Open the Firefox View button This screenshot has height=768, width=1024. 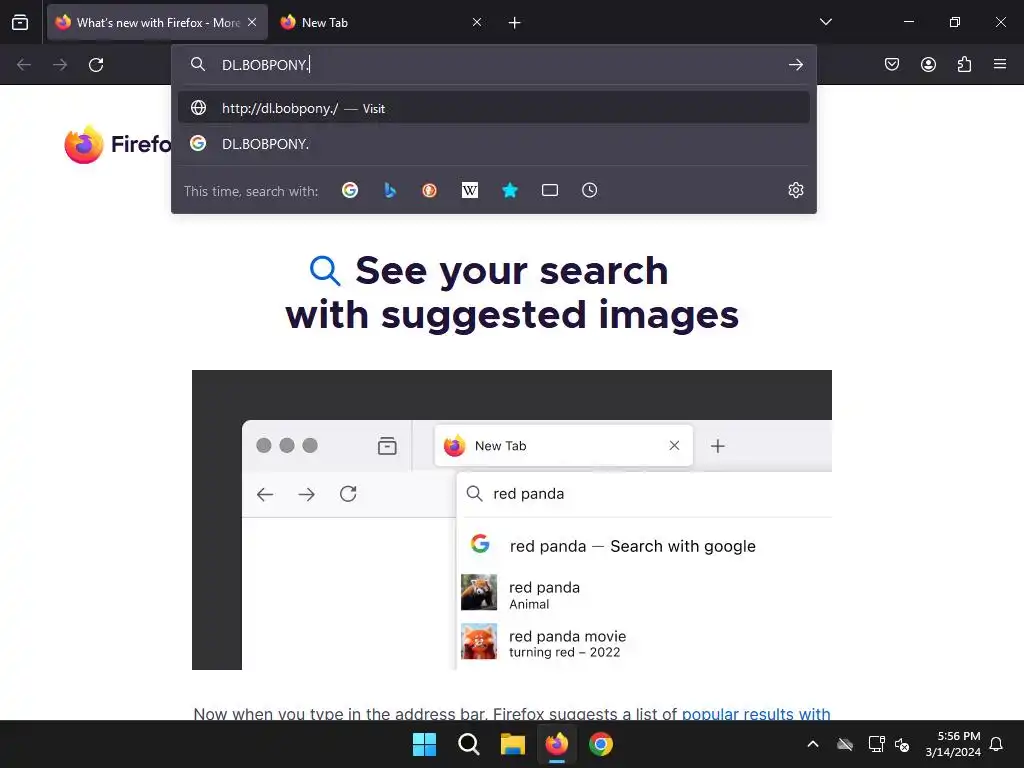(x=20, y=22)
